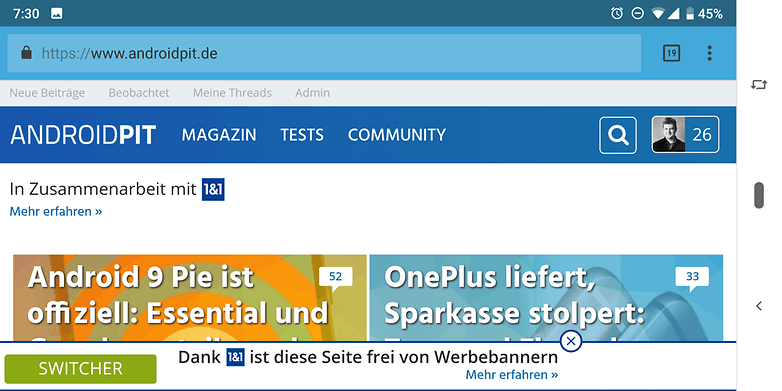Image resolution: width=782 pixels, height=391 pixels.
Task: Open the 52 comments bubble on Android 9 Pie article
Action: click(336, 277)
